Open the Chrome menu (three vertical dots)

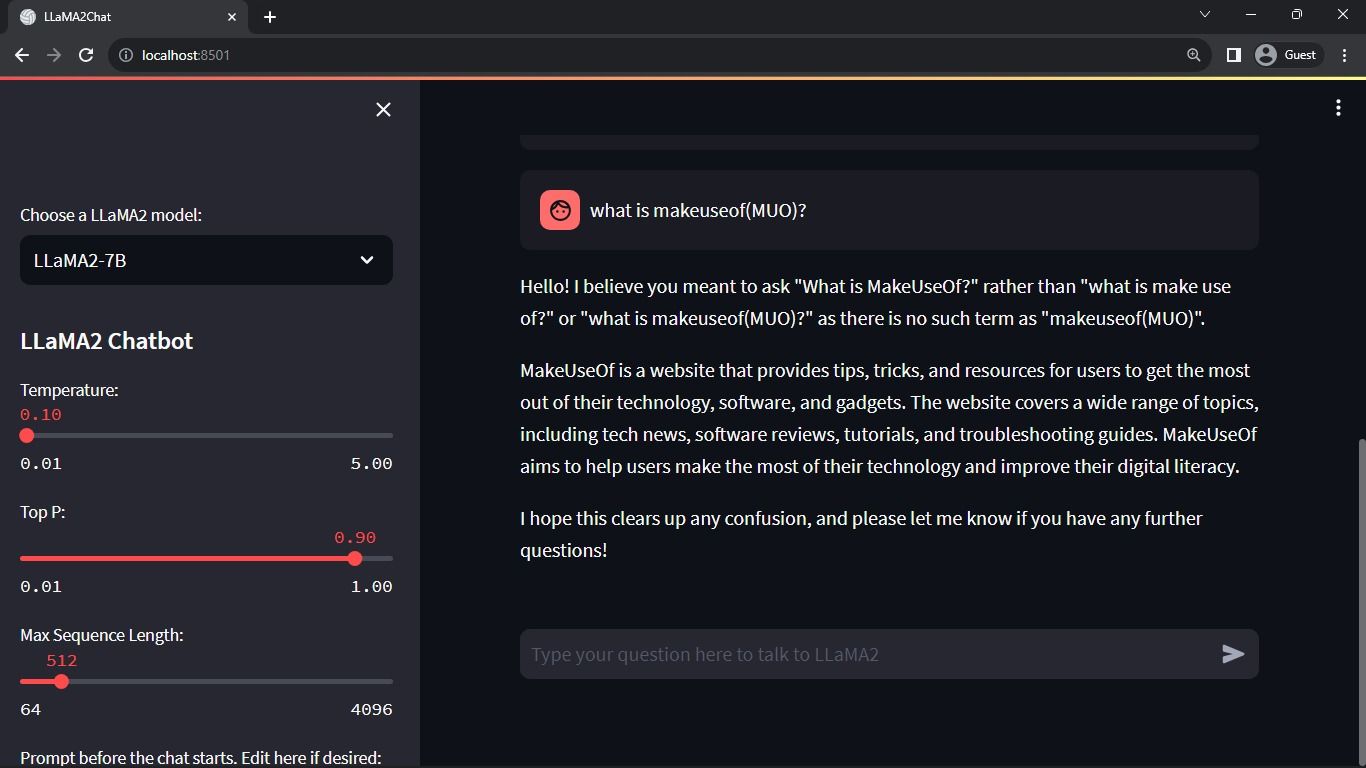click(1344, 55)
